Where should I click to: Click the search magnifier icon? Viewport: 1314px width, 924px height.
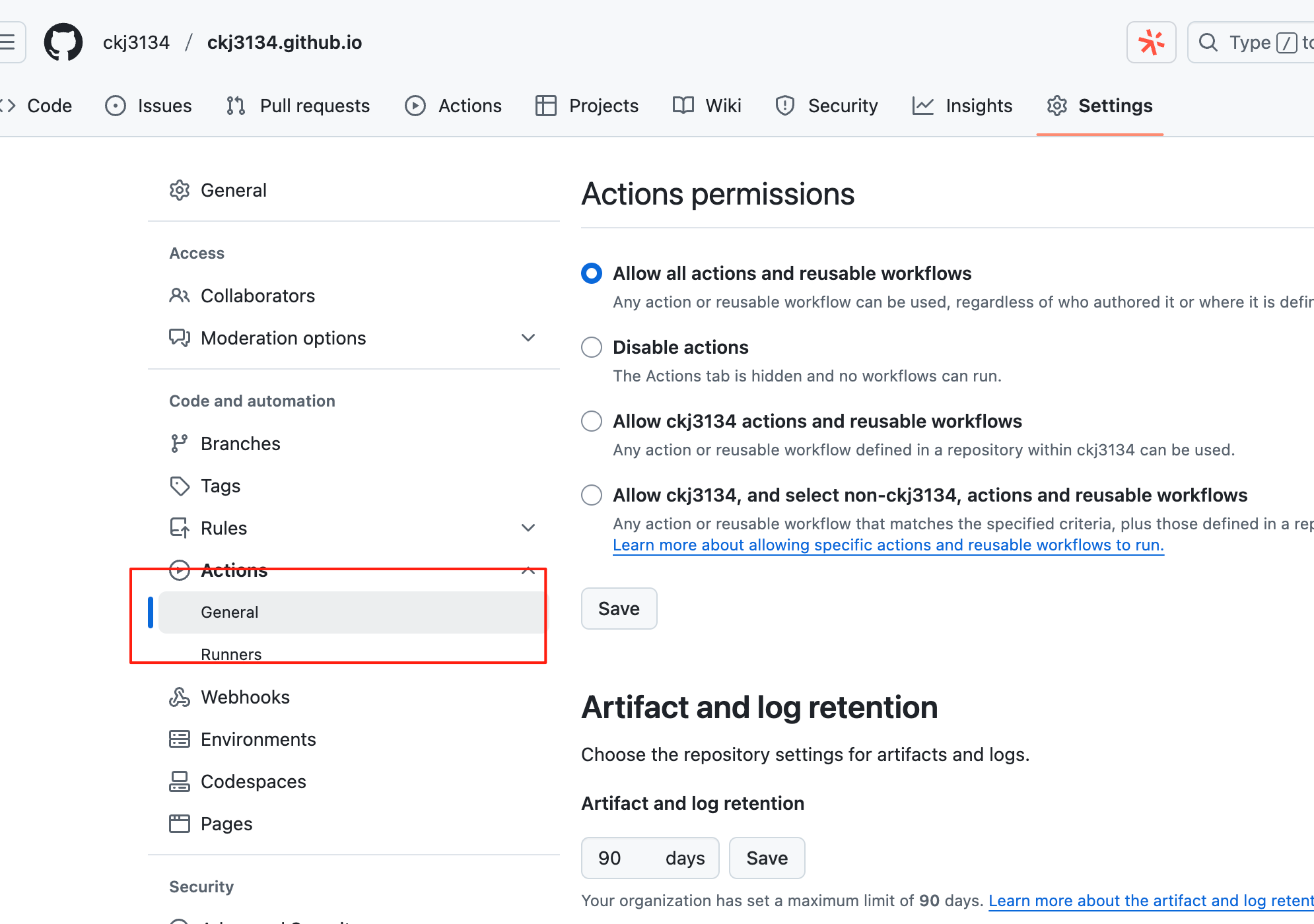(x=1208, y=42)
